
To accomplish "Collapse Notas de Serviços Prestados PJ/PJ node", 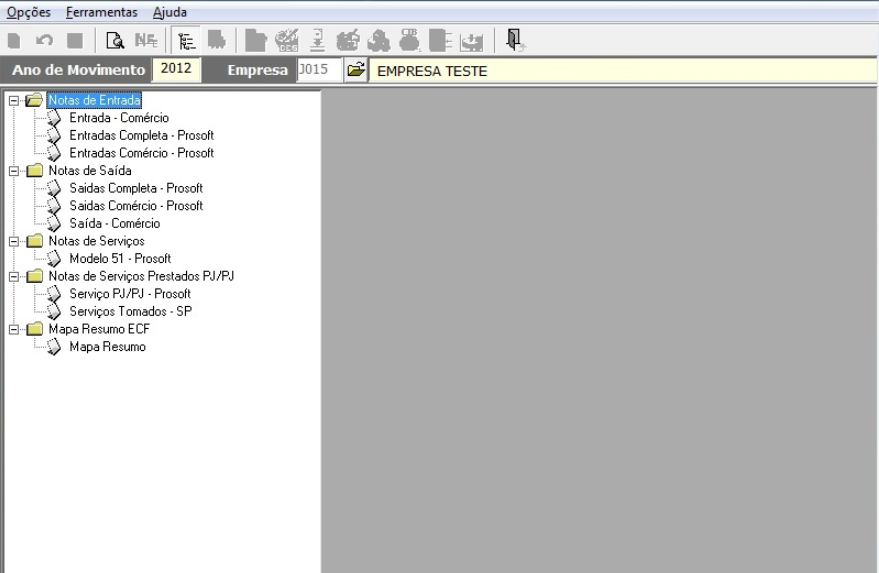I will point(12,276).
